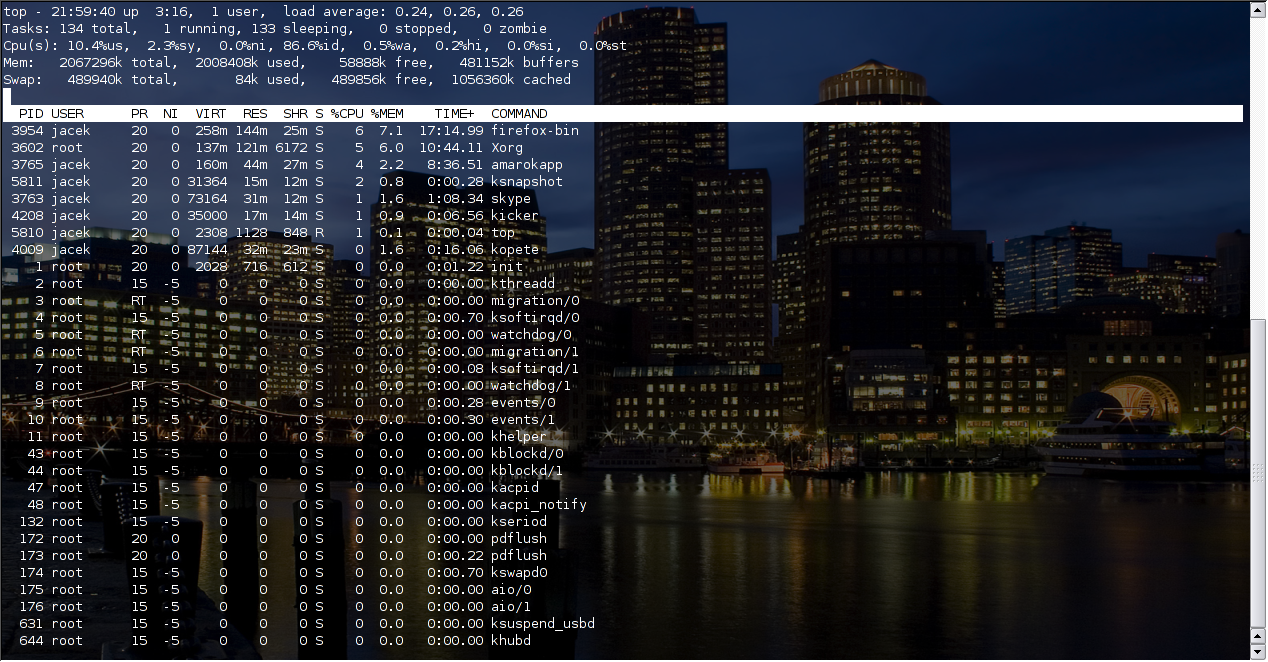Click PID 3954 in the process list
Image resolution: width=1268 pixels, height=662 pixels.
coord(27,131)
